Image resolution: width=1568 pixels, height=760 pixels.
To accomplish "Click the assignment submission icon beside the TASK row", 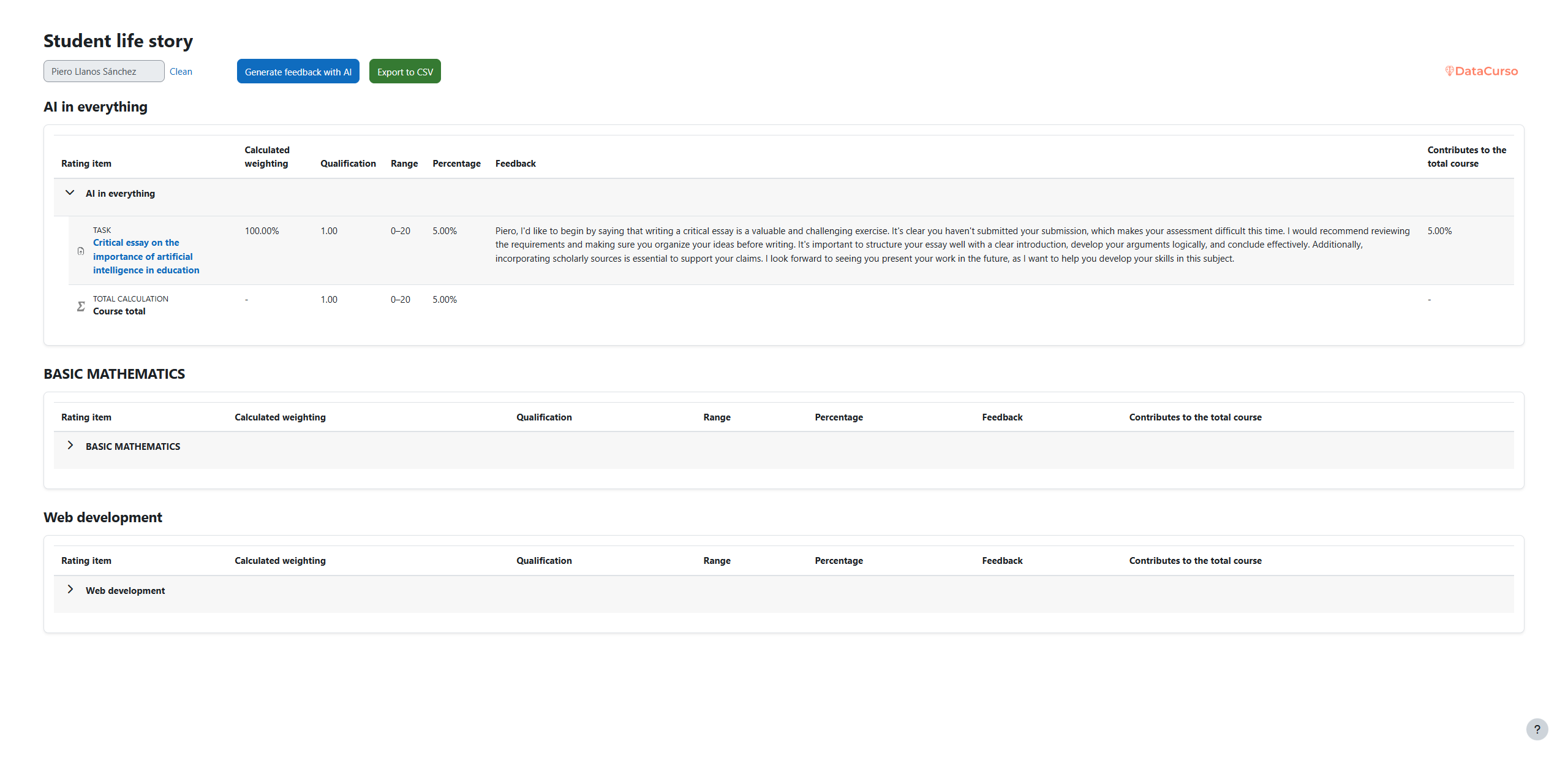I will 80,251.
